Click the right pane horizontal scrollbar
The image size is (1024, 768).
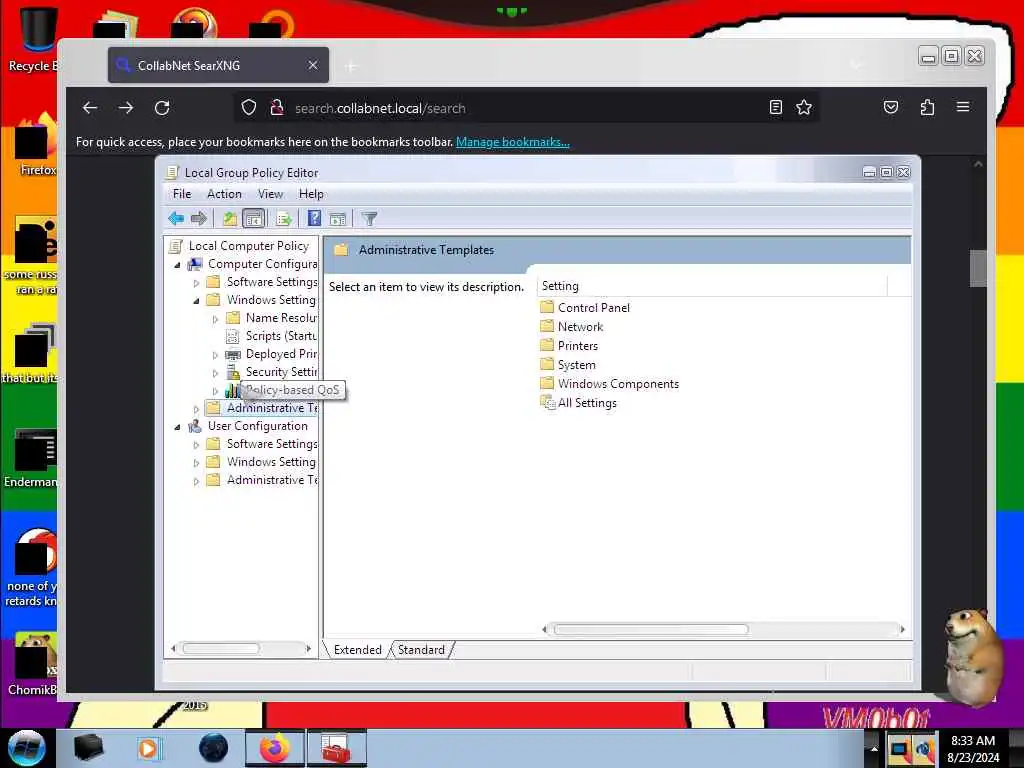(650, 630)
